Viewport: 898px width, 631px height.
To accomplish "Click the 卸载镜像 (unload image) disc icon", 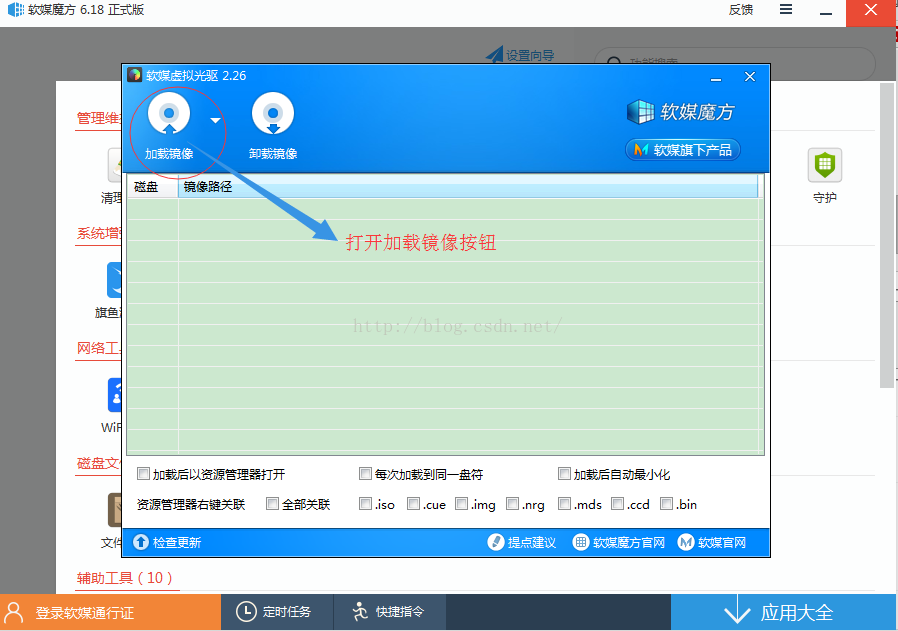I will pyautogui.click(x=273, y=114).
